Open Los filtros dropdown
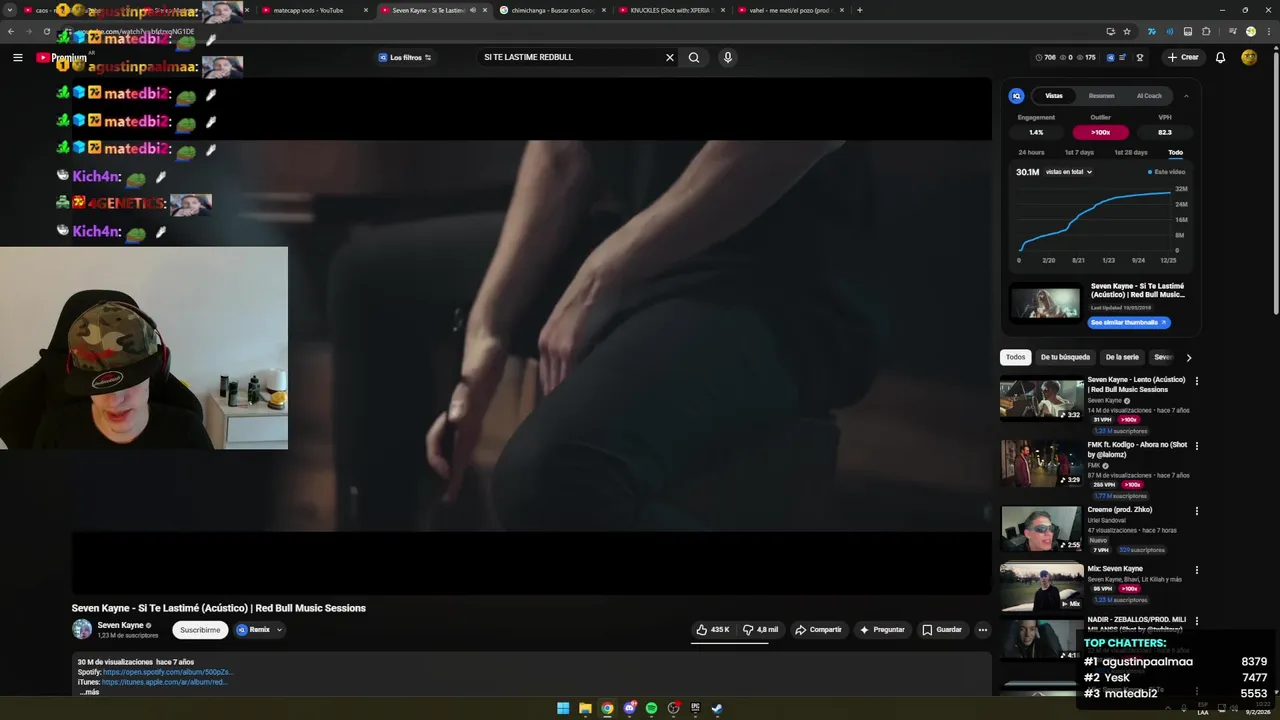This screenshot has height=720, width=1280. (405, 58)
